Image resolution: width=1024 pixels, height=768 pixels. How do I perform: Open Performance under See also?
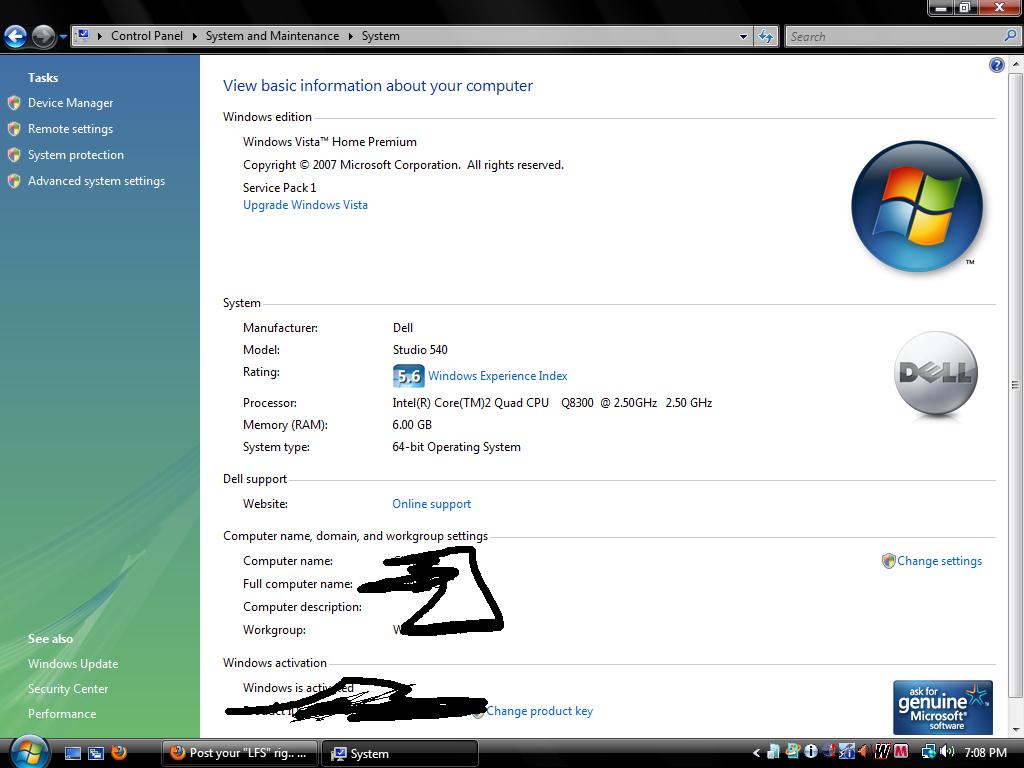click(x=62, y=714)
